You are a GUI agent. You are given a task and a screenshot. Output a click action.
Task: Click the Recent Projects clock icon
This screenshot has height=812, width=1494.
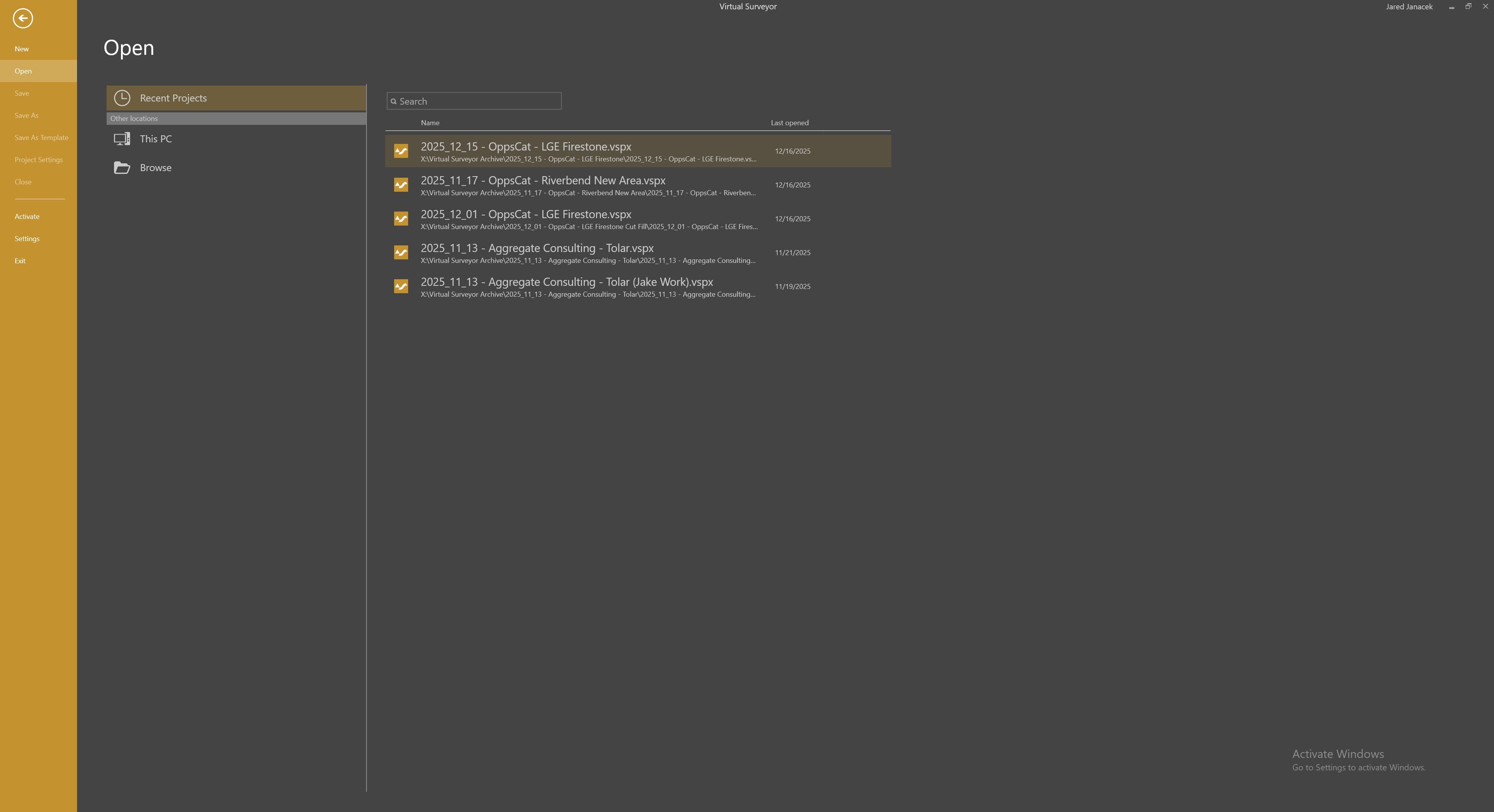point(122,98)
